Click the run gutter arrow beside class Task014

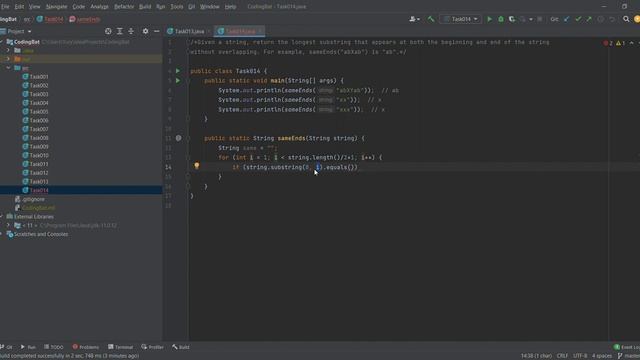178,71
